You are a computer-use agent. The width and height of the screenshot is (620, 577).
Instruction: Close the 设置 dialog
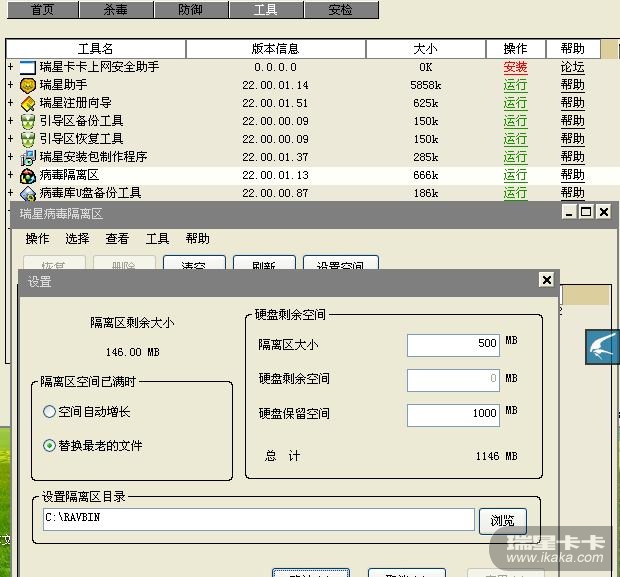547,280
